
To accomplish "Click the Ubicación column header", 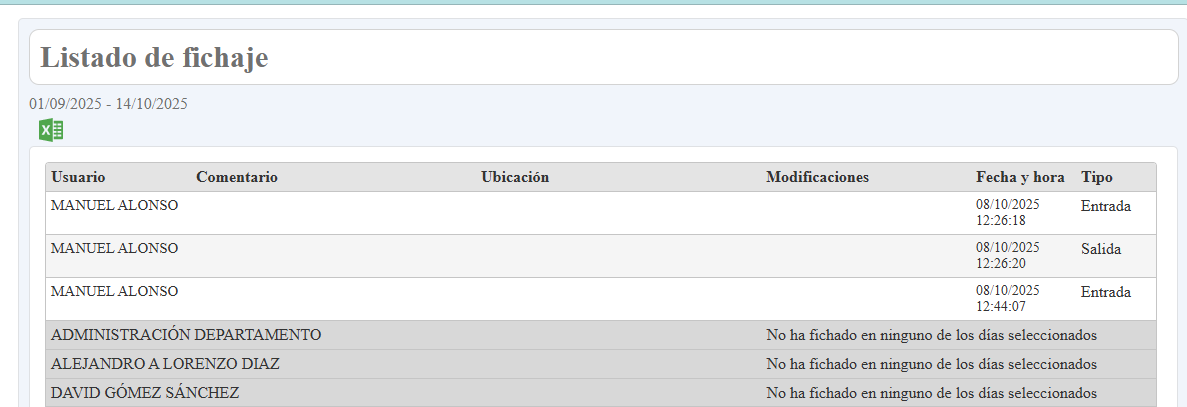I will point(515,177).
